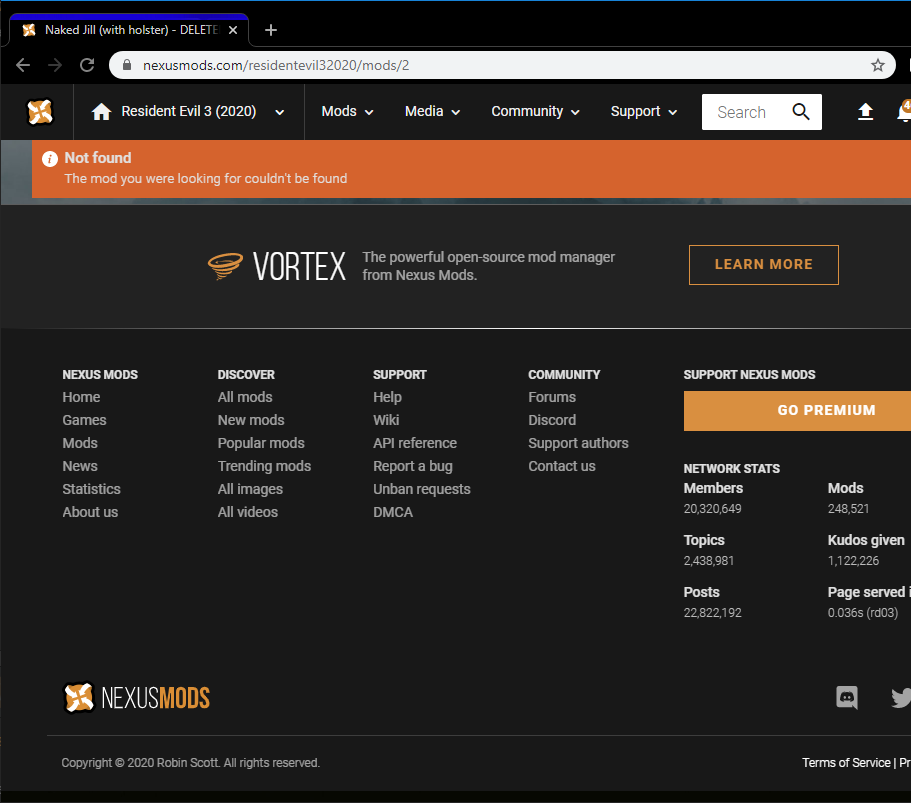Open the Help link
This screenshot has width=911, height=803.
pos(387,397)
